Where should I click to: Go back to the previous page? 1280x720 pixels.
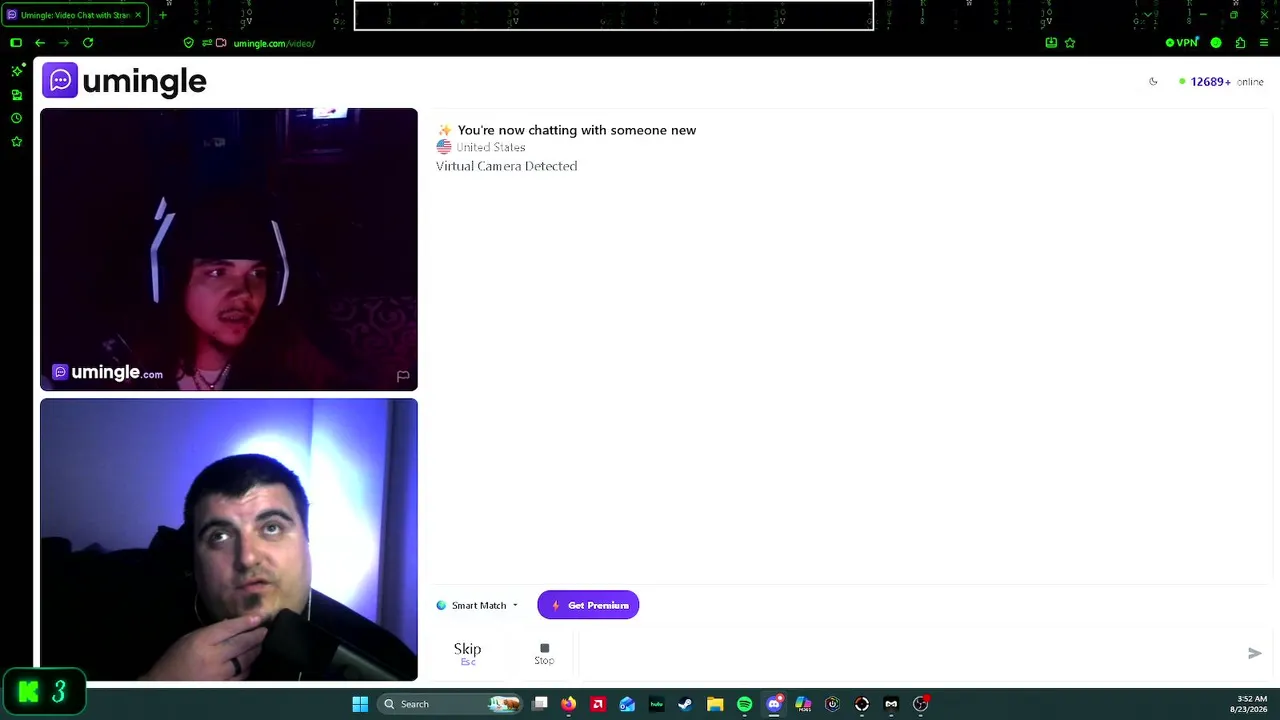pyautogui.click(x=40, y=43)
